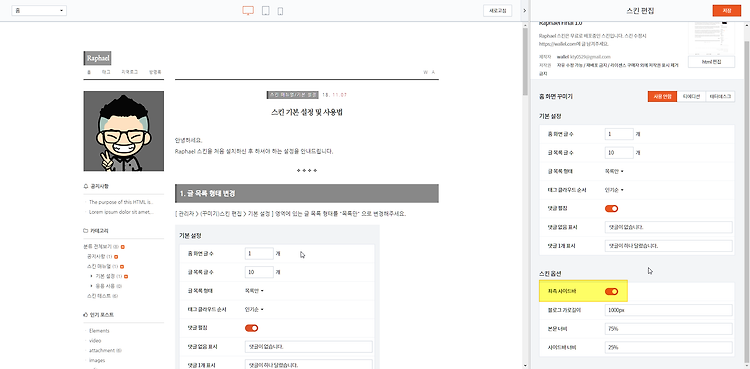Click the '1. 글 목록 형태 변경' heading
The width and height of the screenshot is (750, 369).
(307, 193)
